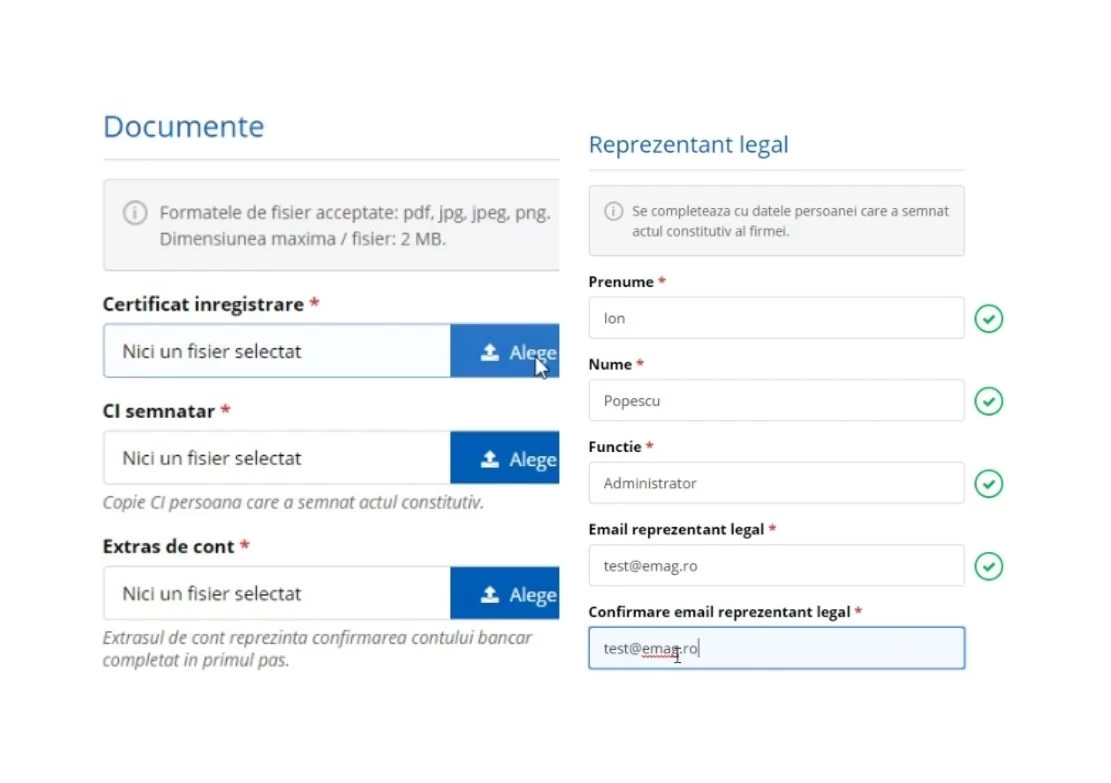The width and height of the screenshot is (1111, 783).
Task: Click Alege button for Extras de cont
Action: coord(504,593)
